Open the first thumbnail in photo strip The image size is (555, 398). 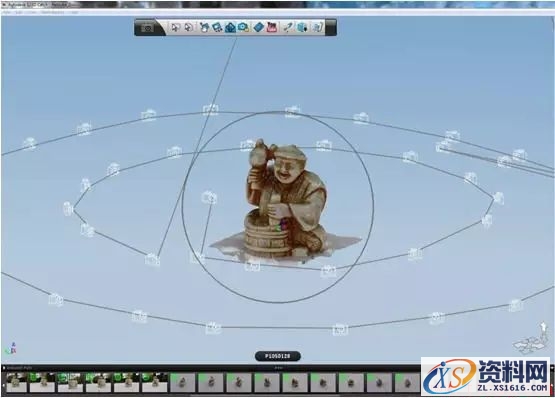[x=17, y=382]
